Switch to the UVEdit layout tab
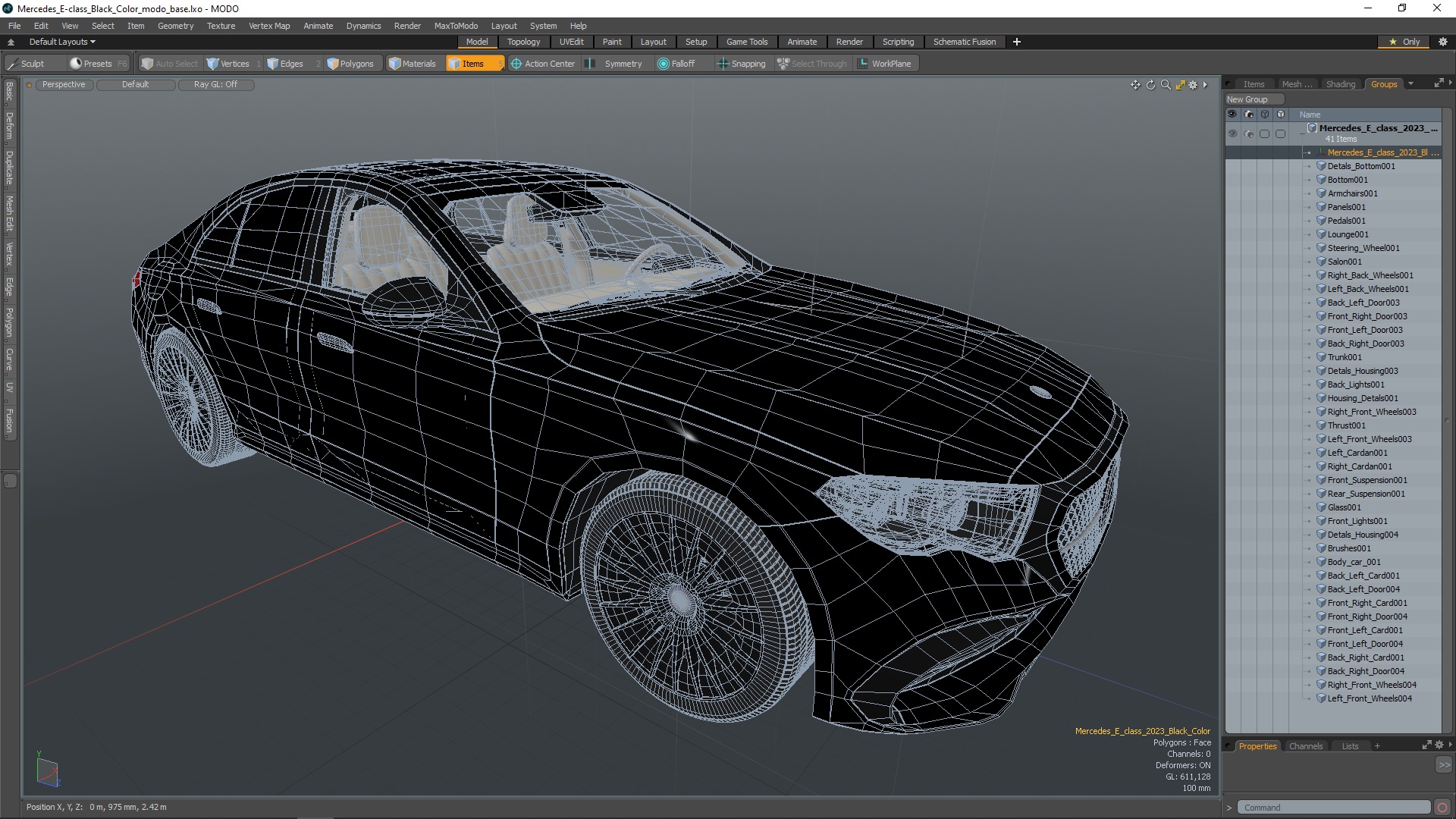Image resolution: width=1456 pixels, height=819 pixels. point(571,42)
